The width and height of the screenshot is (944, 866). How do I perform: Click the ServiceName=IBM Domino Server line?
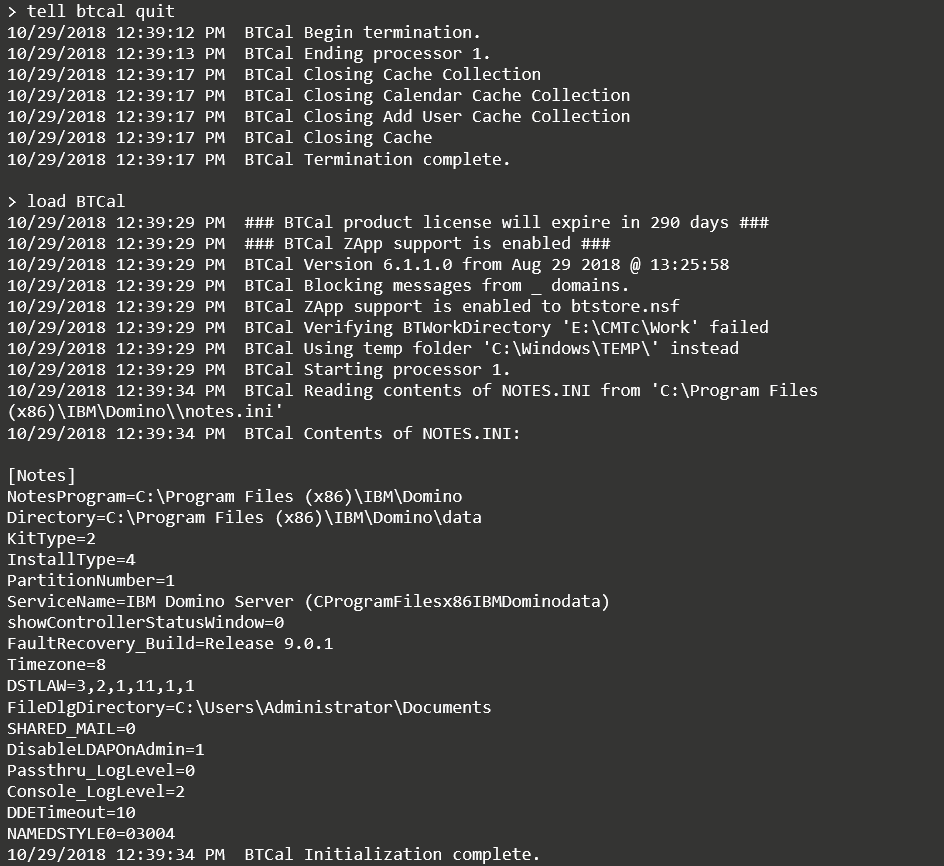pyautogui.click(x=308, y=601)
